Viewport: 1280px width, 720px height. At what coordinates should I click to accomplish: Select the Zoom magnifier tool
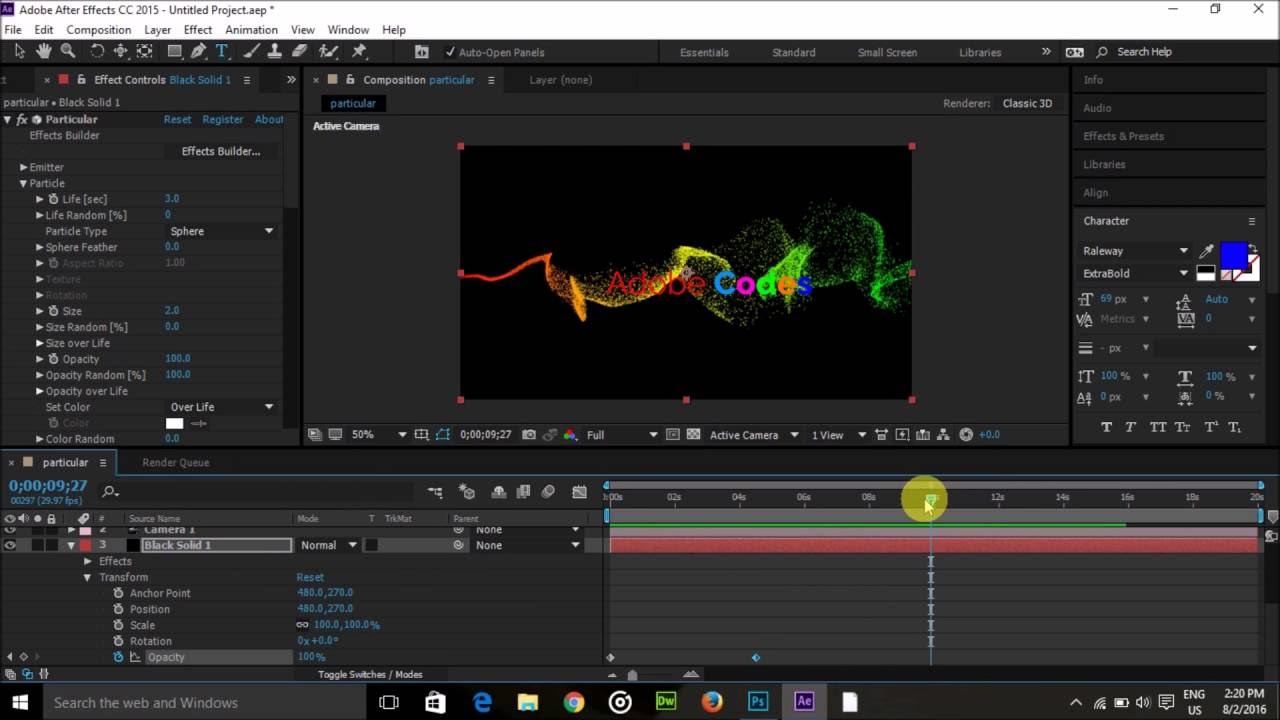point(68,51)
